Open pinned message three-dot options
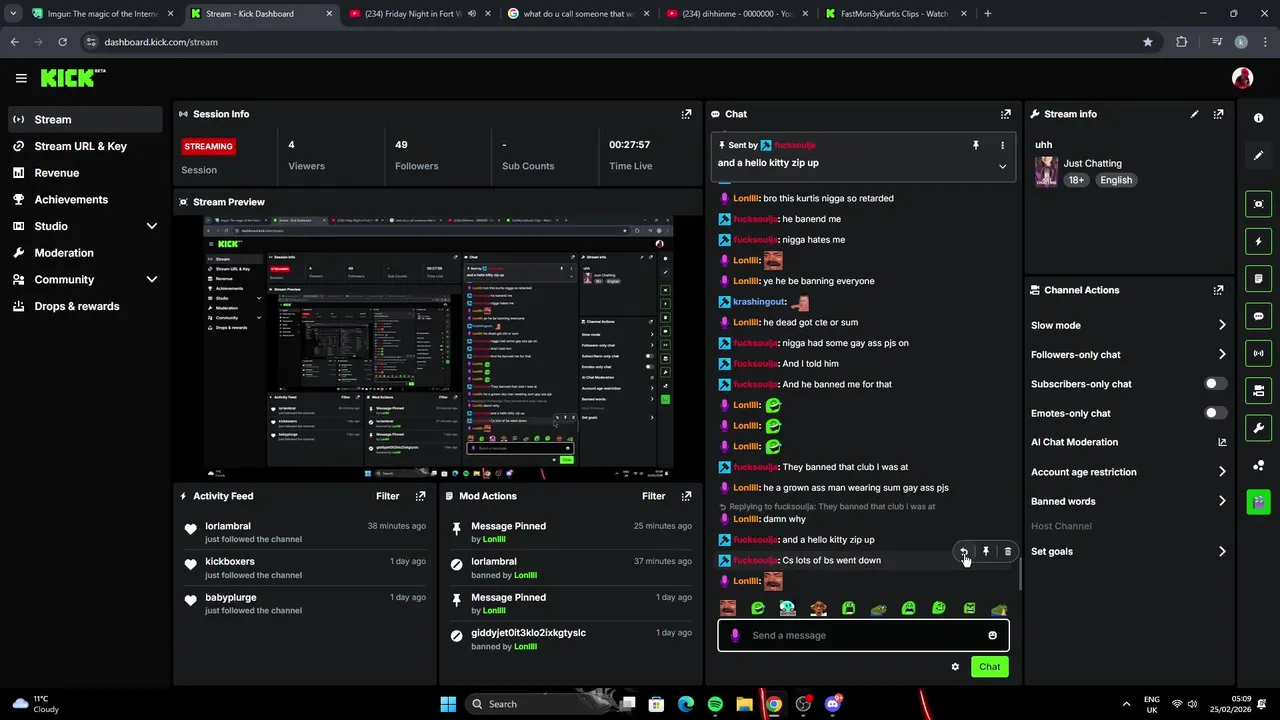Viewport: 1280px width, 720px height. (1002, 145)
